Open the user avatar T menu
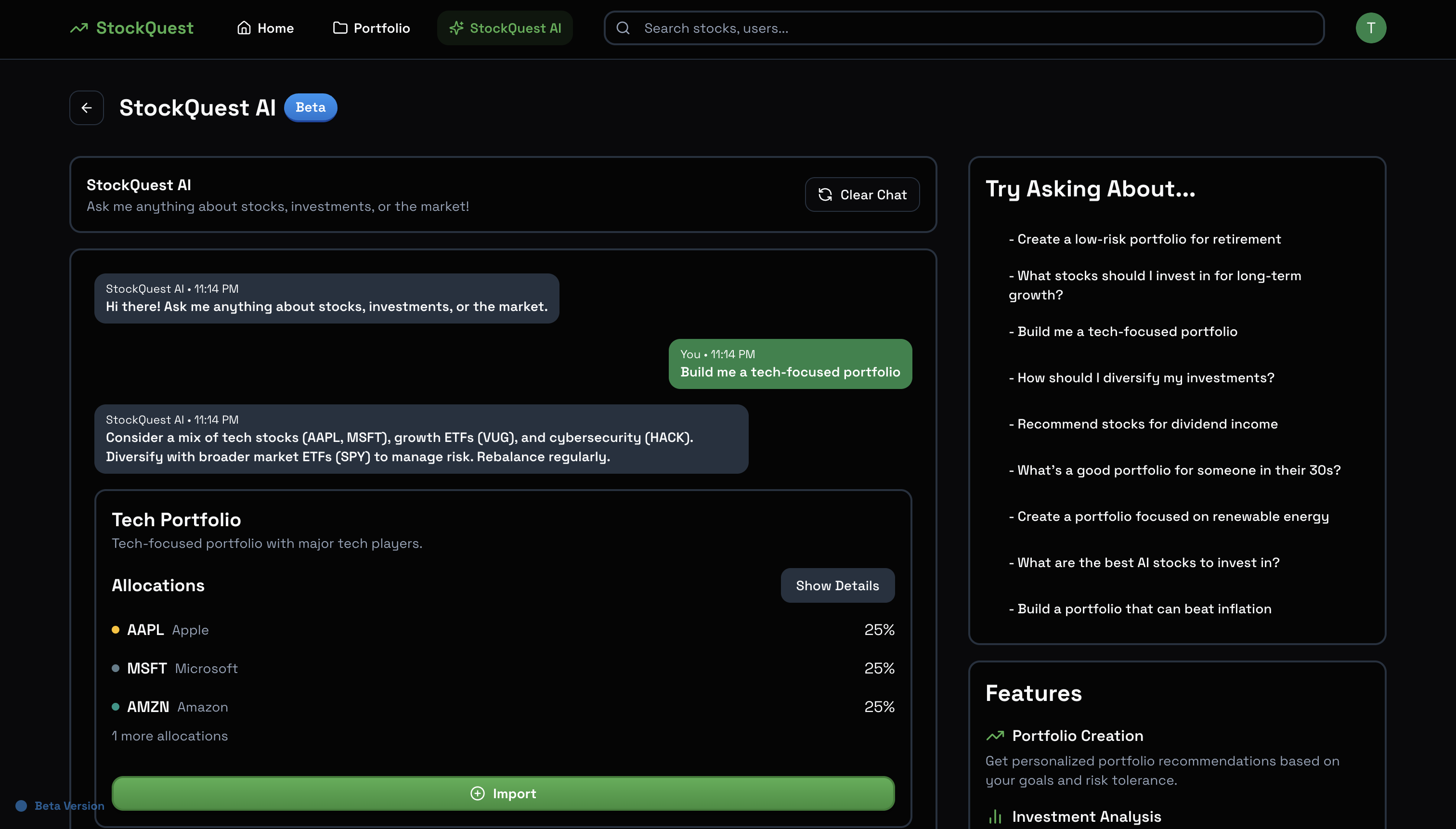The width and height of the screenshot is (1456, 829). (1371, 28)
